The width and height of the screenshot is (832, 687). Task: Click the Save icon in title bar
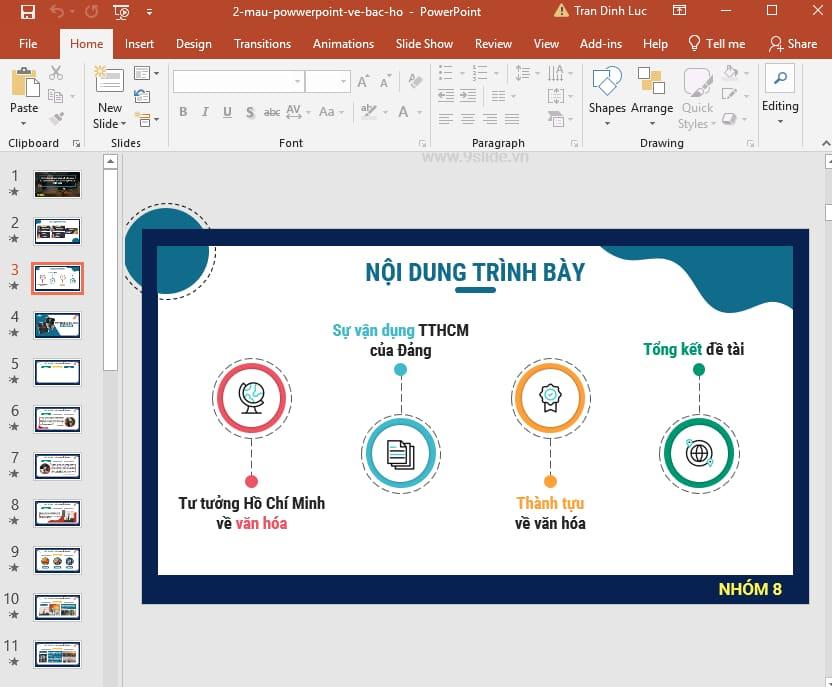27,12
